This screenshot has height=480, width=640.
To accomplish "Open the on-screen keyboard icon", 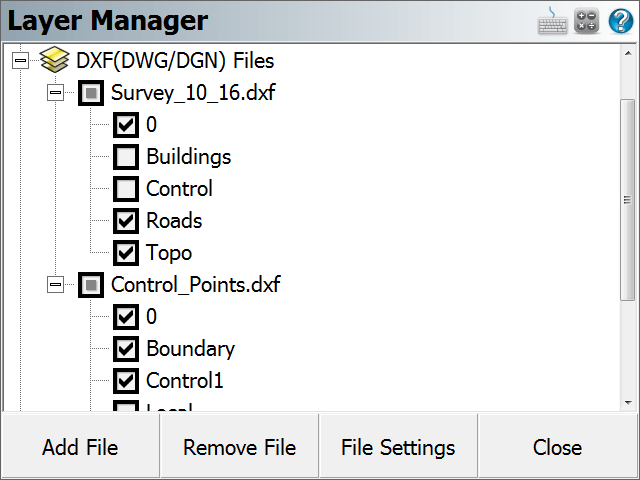I will [x=552, y=20].
